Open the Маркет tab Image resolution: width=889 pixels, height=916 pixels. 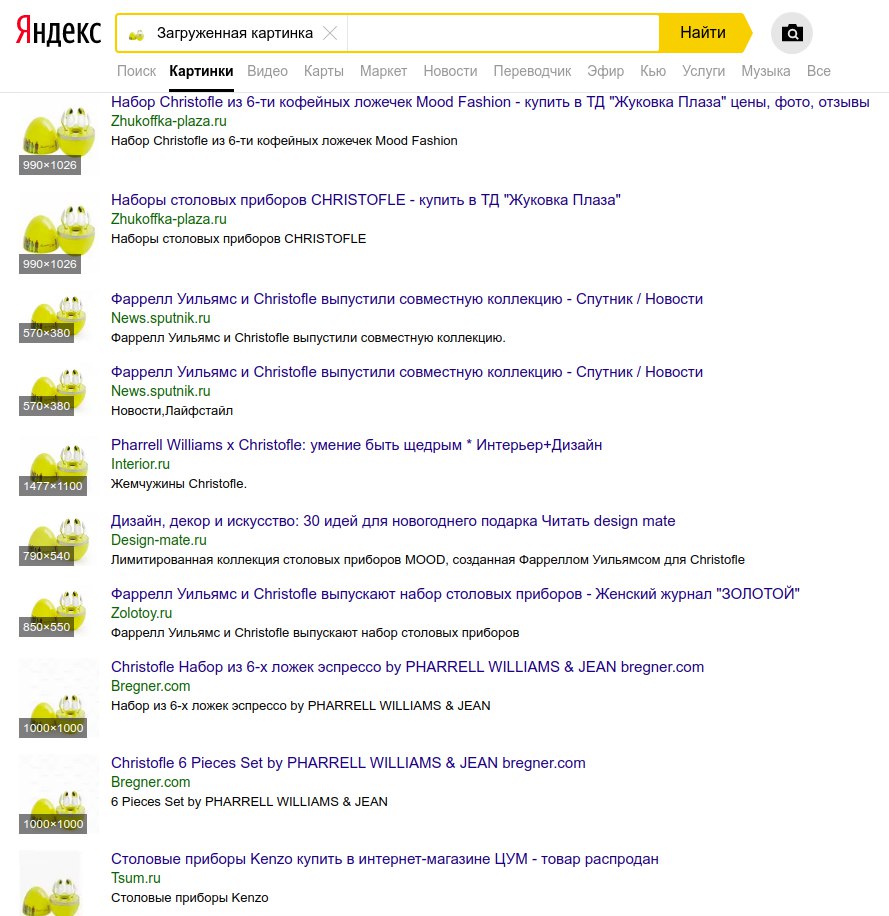pyautogui.click(x=383, y=71)
